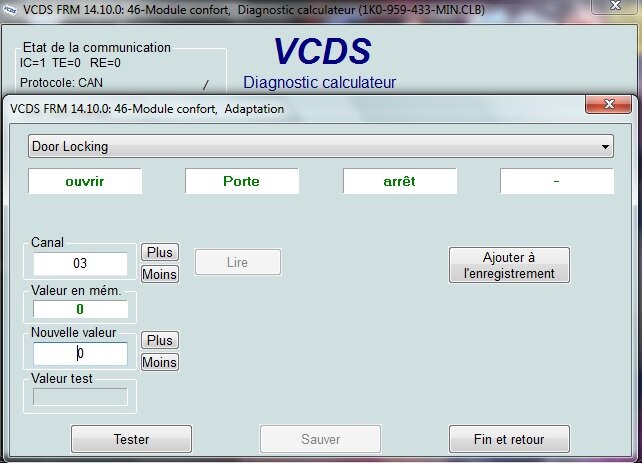The width and height of the screenshot is (642, 463).
Task: Click the Valeur test field
Action: click(x=80, y=397)
